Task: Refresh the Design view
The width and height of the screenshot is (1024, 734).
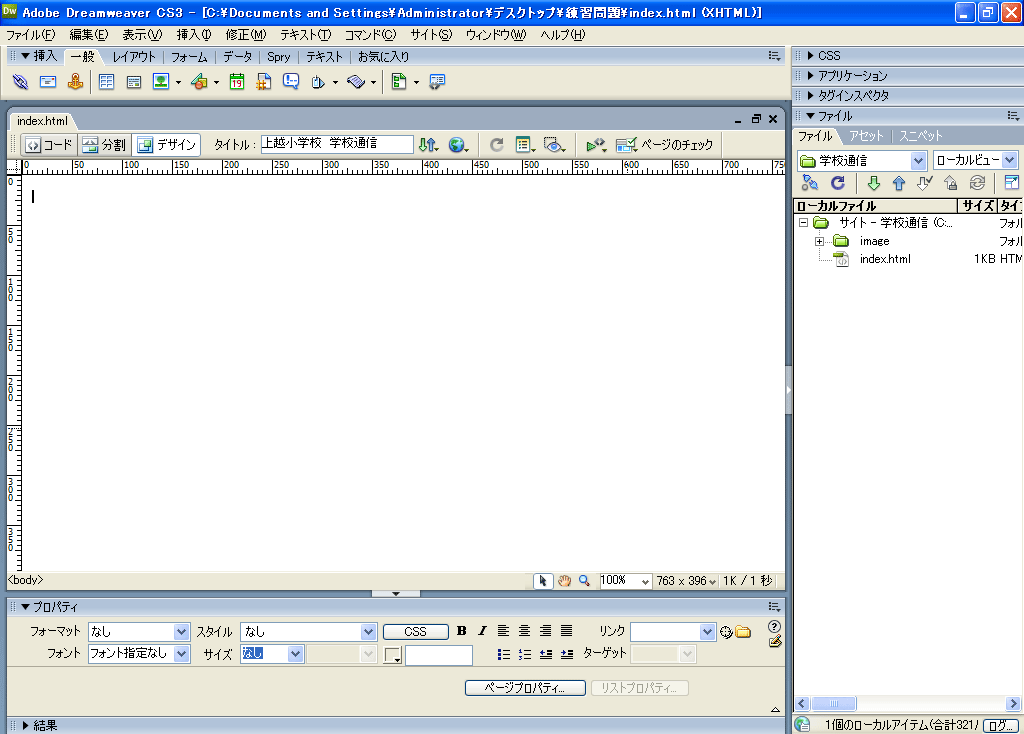Action: (496, 145)
